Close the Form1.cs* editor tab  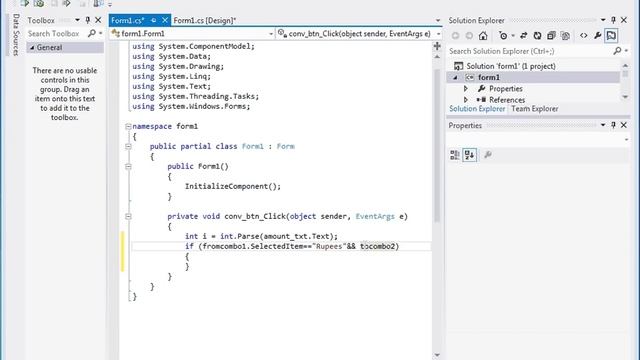(x=165, y=20)
